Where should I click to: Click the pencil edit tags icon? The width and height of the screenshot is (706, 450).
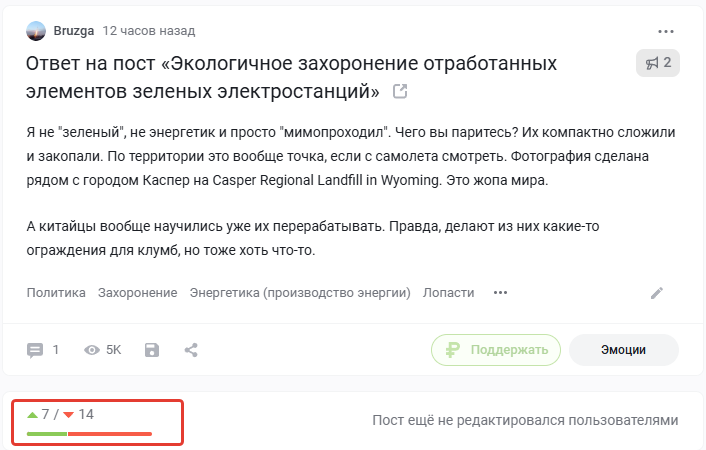click(x=657, y=293)
